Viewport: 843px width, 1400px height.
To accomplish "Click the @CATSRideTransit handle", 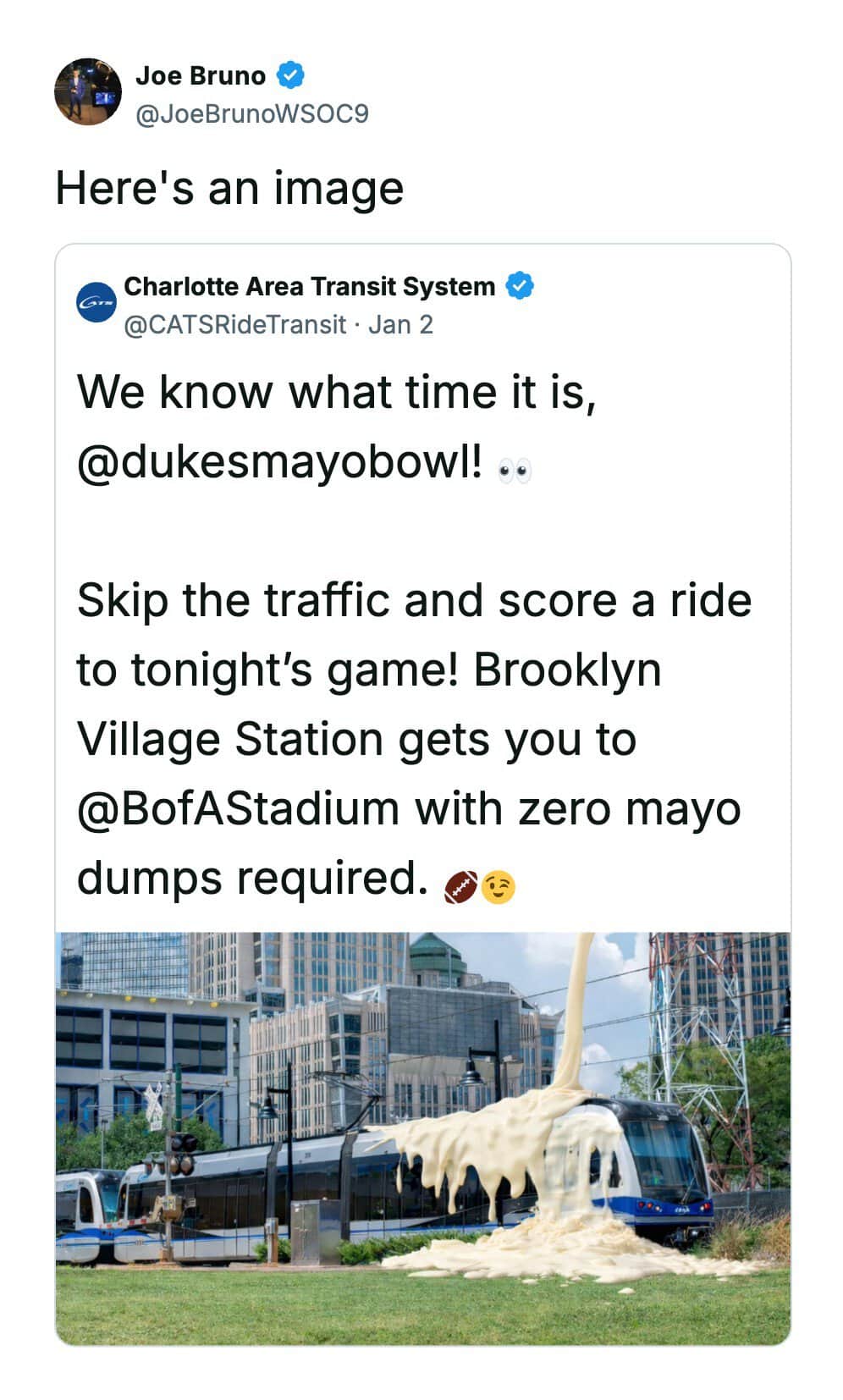I will click(235, 324).
